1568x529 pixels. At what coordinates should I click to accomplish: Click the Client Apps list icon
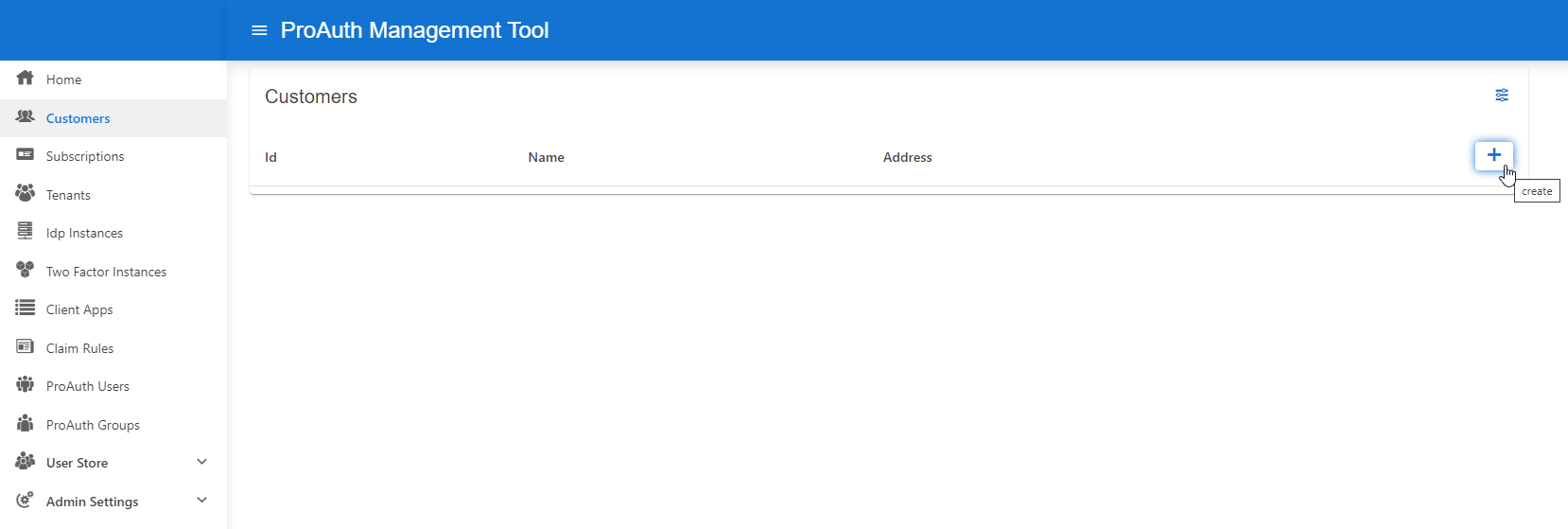coord(26,309)
